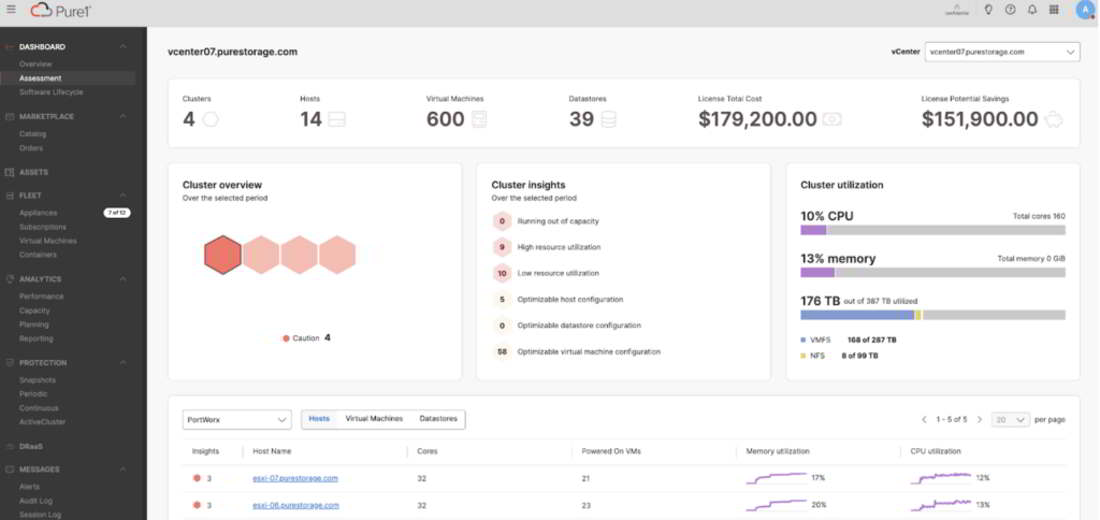The width and height of the screenshot is (1100, 520).
Task: Click the High resource utilization 9 badge
Action: click(x=502, y=247)
